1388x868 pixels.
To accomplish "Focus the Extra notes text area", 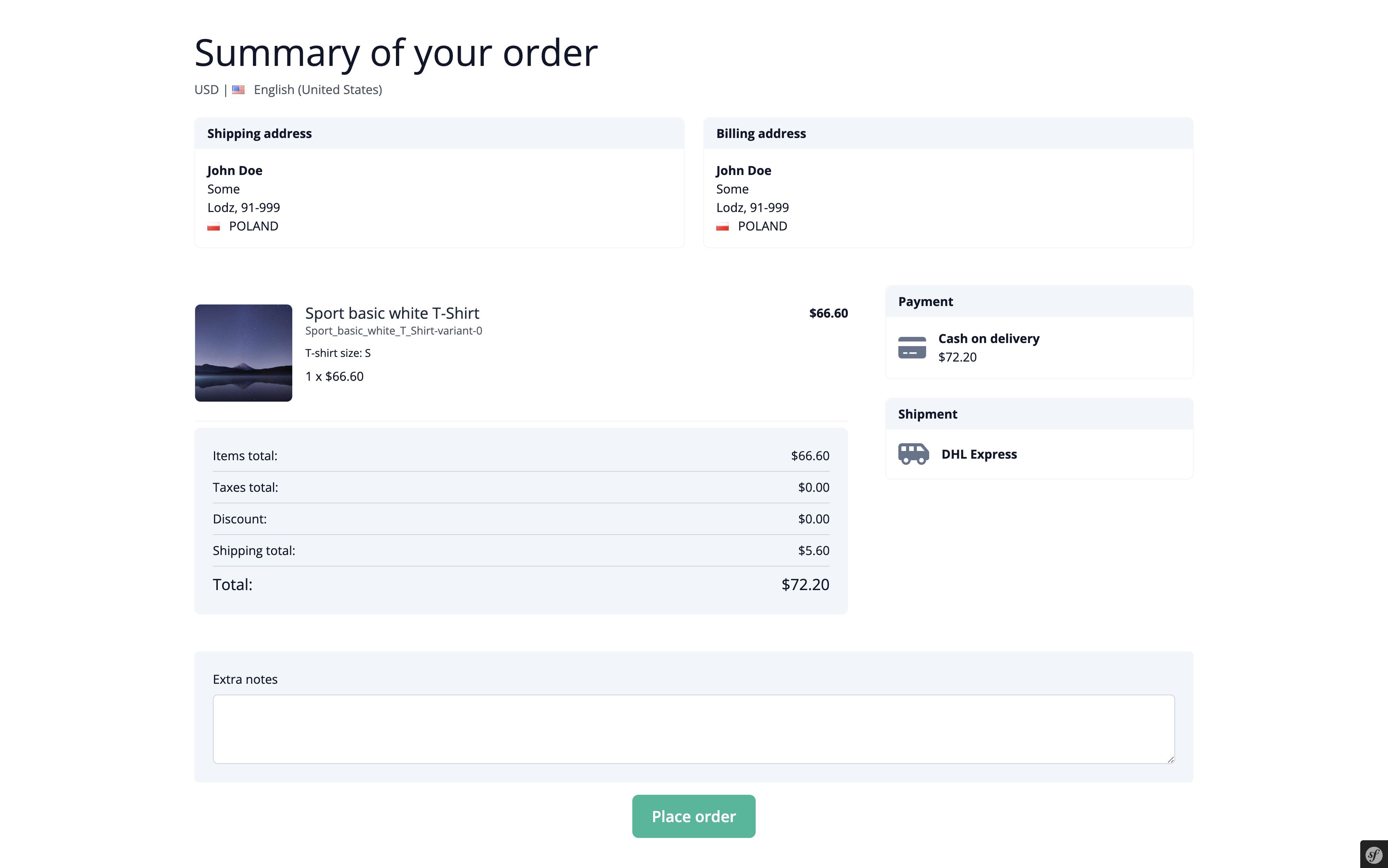I will coord(693,729).
